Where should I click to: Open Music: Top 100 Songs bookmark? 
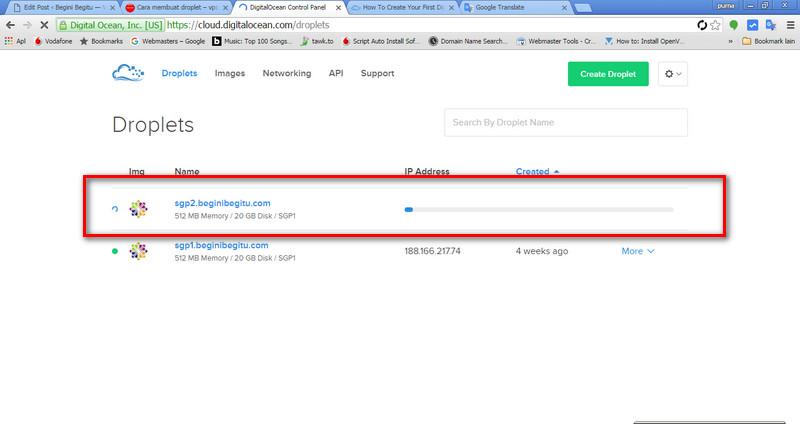coord(252,41)
